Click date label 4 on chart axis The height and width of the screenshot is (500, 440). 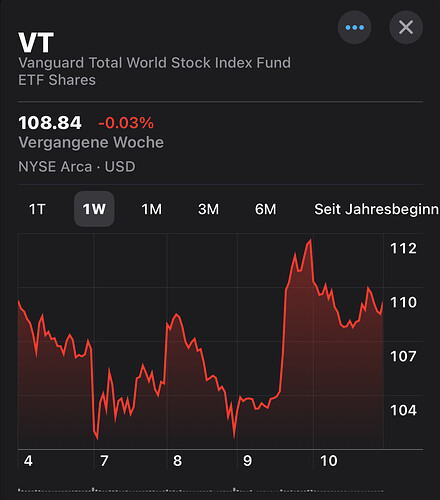pos(28,461)
